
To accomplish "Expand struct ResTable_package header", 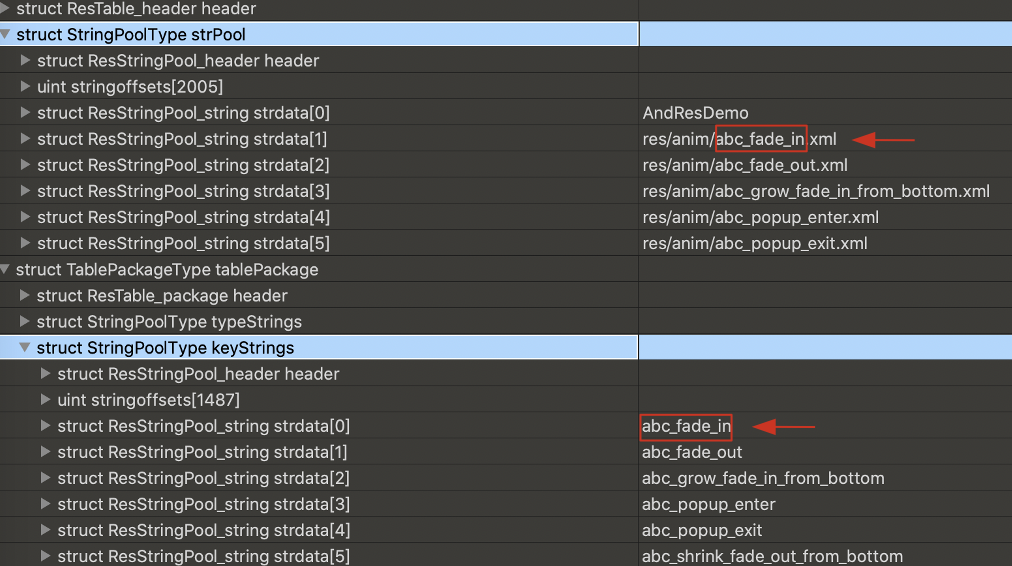I will coord(26,296).
